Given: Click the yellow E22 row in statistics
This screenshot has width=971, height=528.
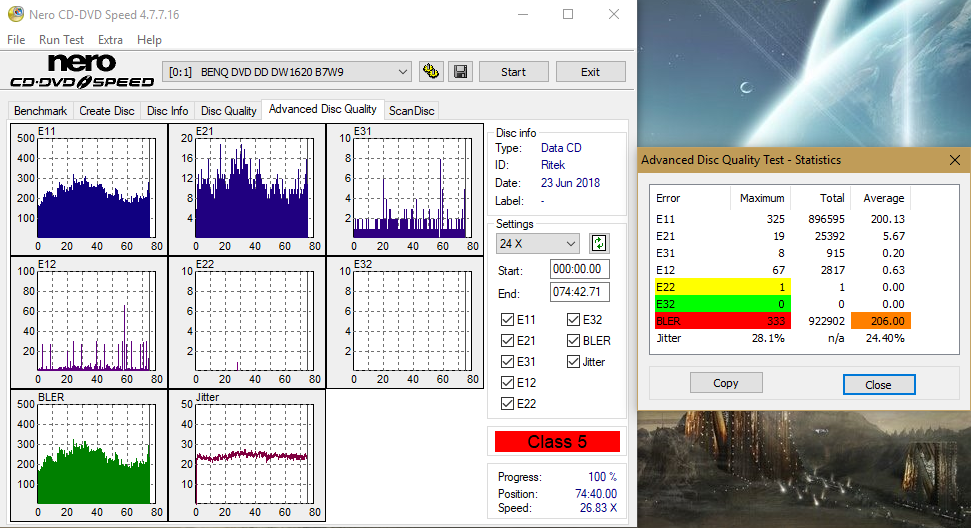Looking at the screenshot, I should [x=722, y=287].
